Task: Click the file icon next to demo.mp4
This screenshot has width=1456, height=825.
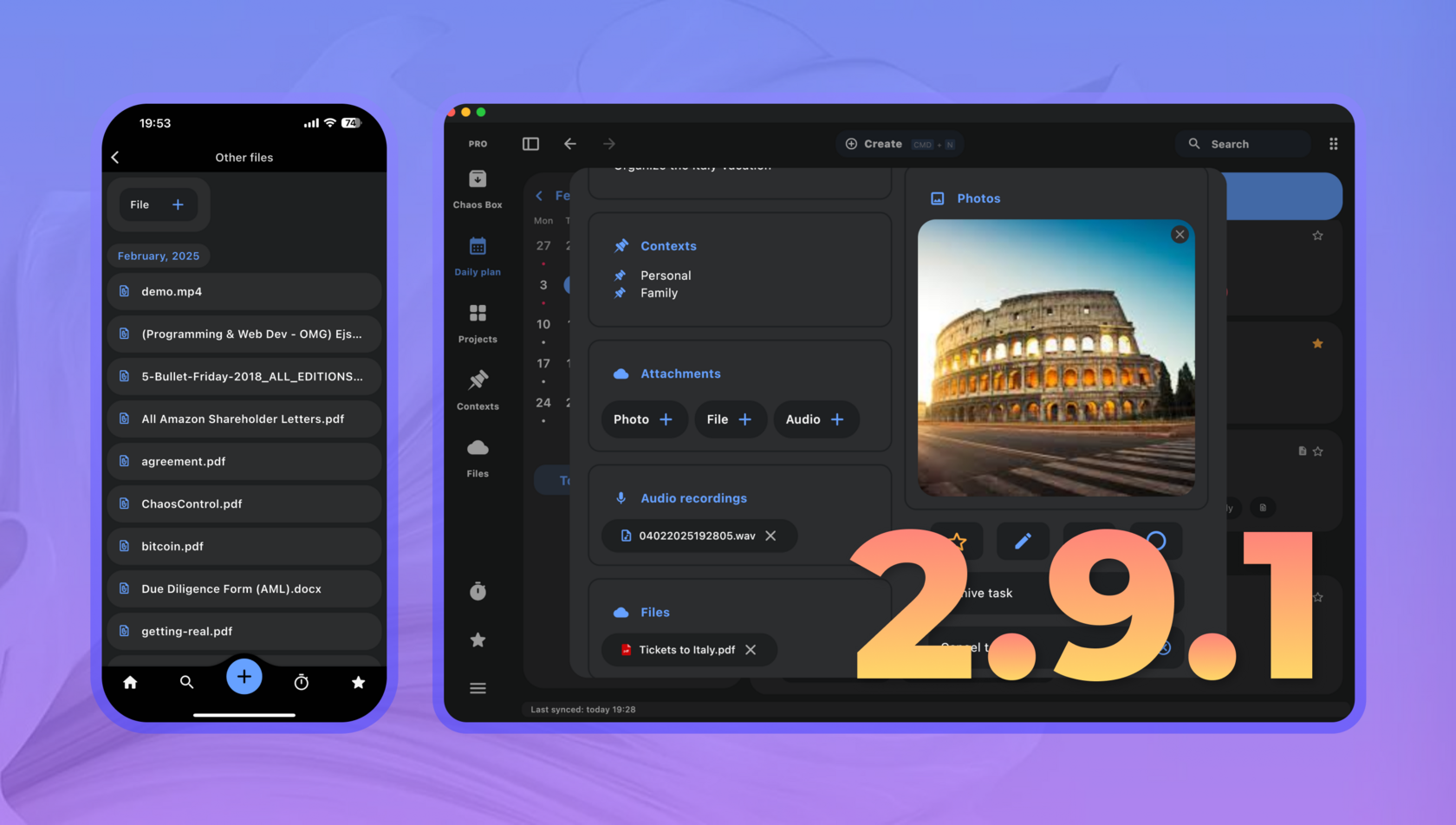Action: 124,291
